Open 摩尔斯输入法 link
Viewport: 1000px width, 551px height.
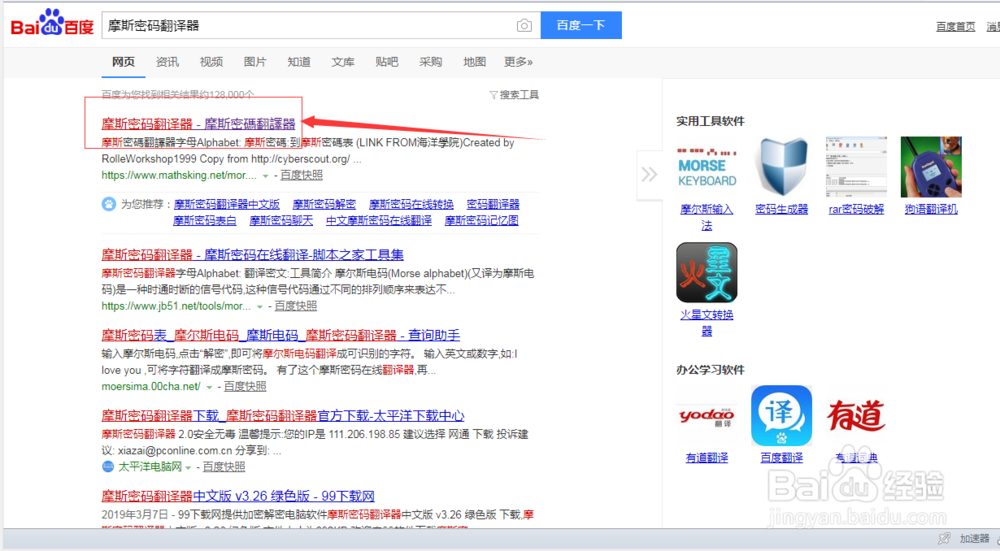pos(707,217)
